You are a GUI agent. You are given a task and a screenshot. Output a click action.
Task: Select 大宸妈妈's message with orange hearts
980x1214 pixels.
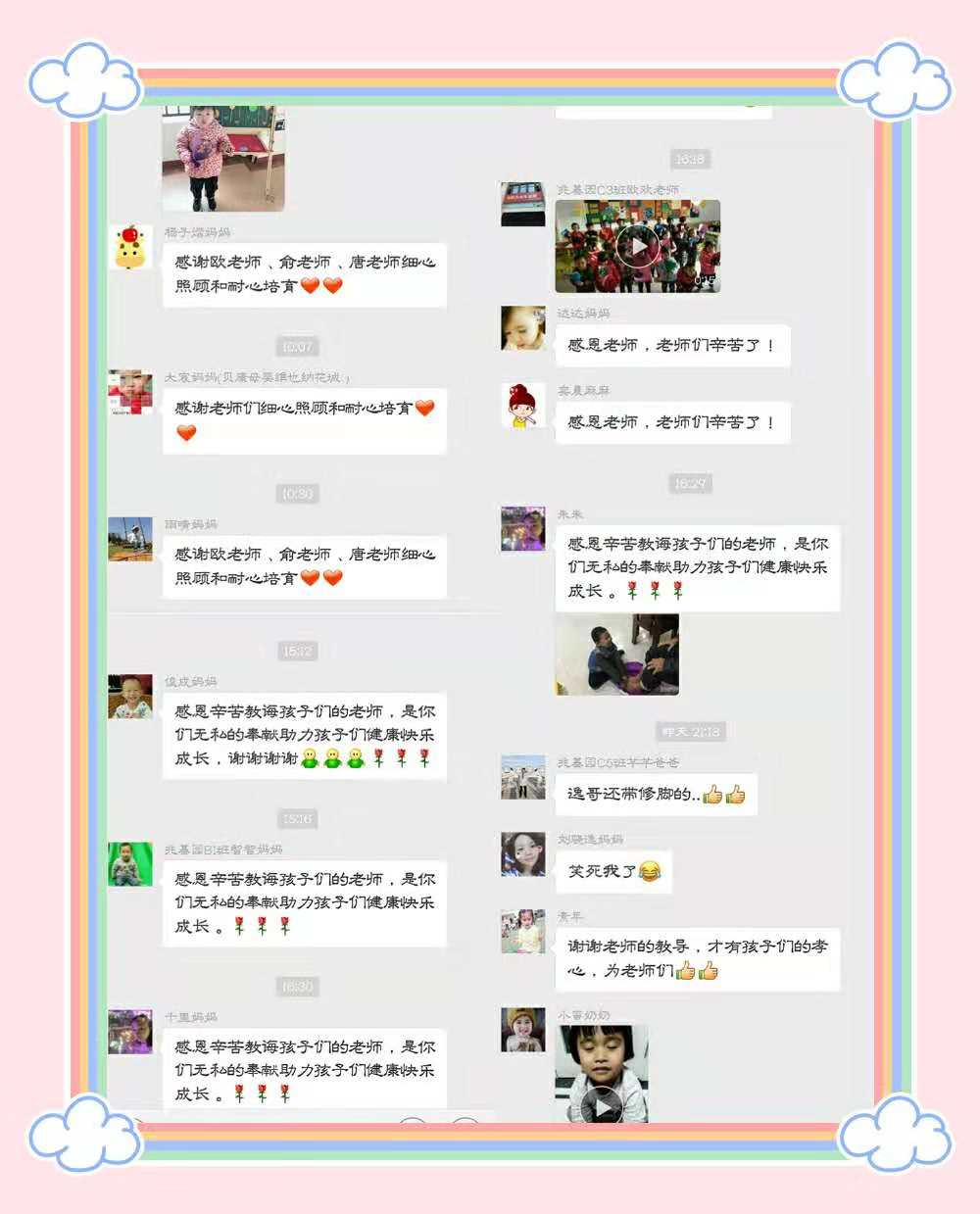point(305,420)
